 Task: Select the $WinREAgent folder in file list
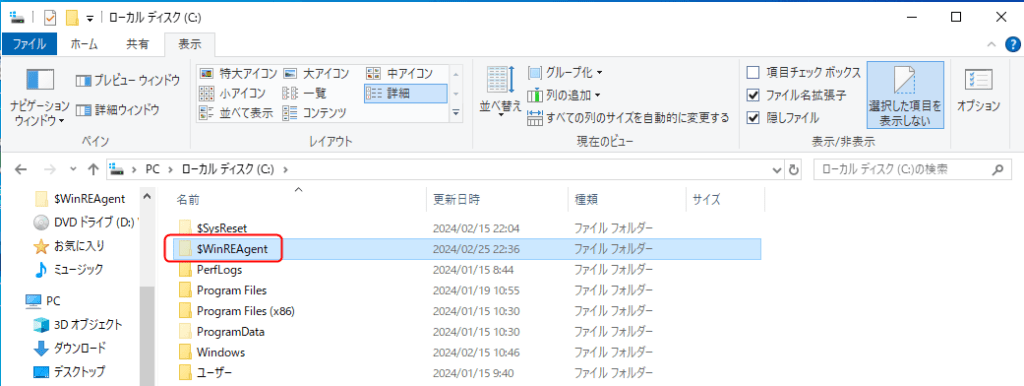pos(468,249)
